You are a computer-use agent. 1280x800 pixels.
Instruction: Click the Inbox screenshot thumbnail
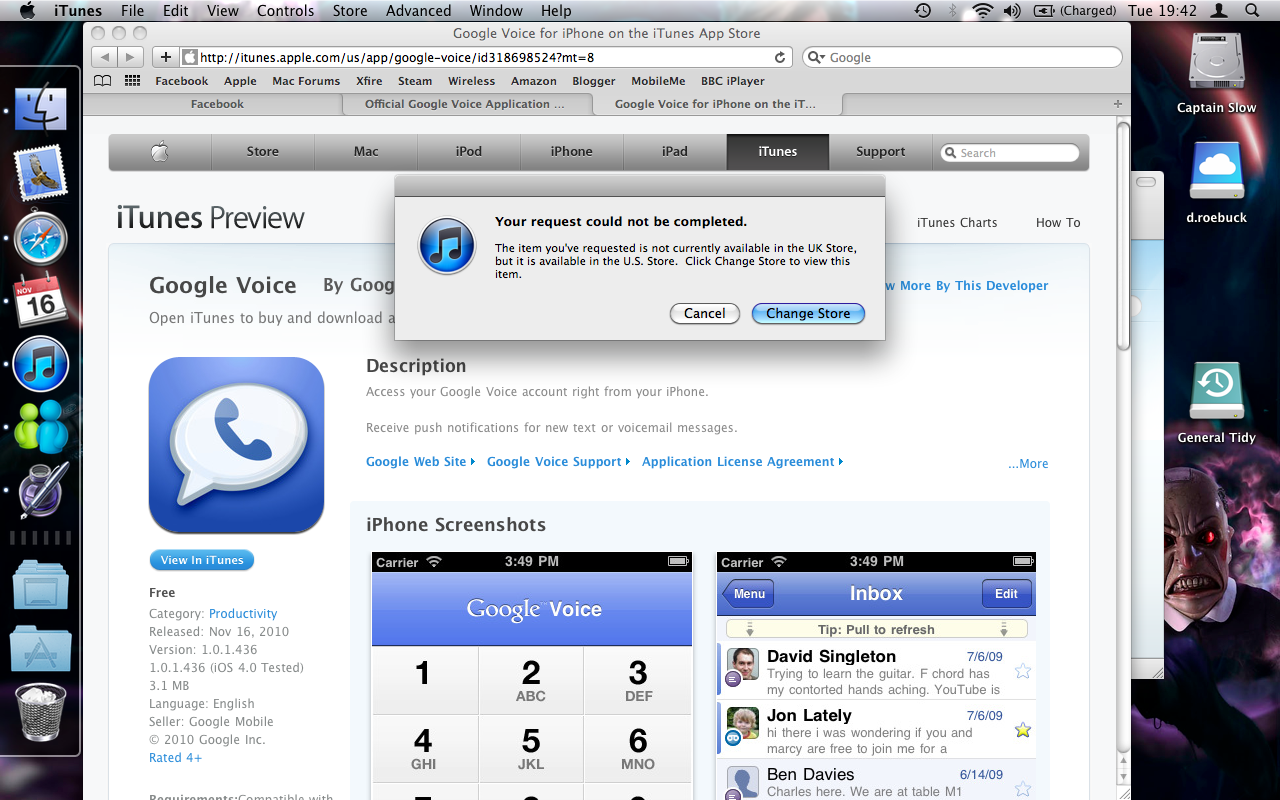[876, 675]
